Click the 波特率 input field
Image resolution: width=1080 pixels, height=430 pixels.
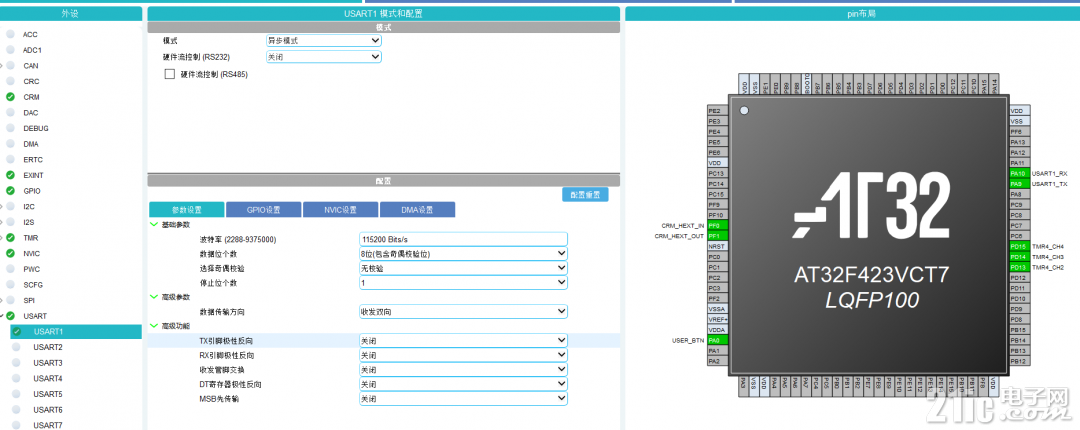464,239
